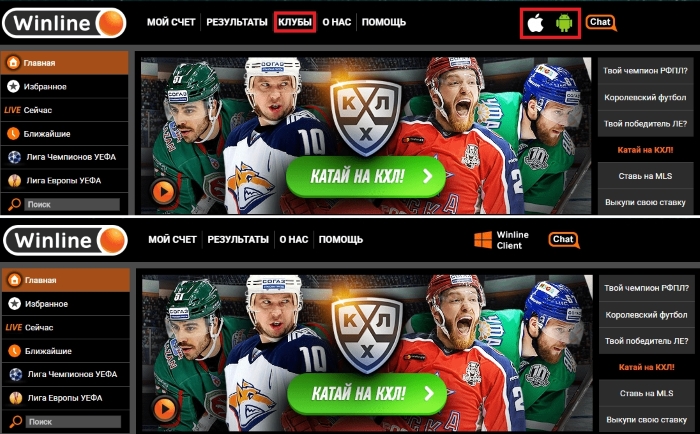Open РЕЗУЛЬТАТЫ in the top header

[237, 22]
